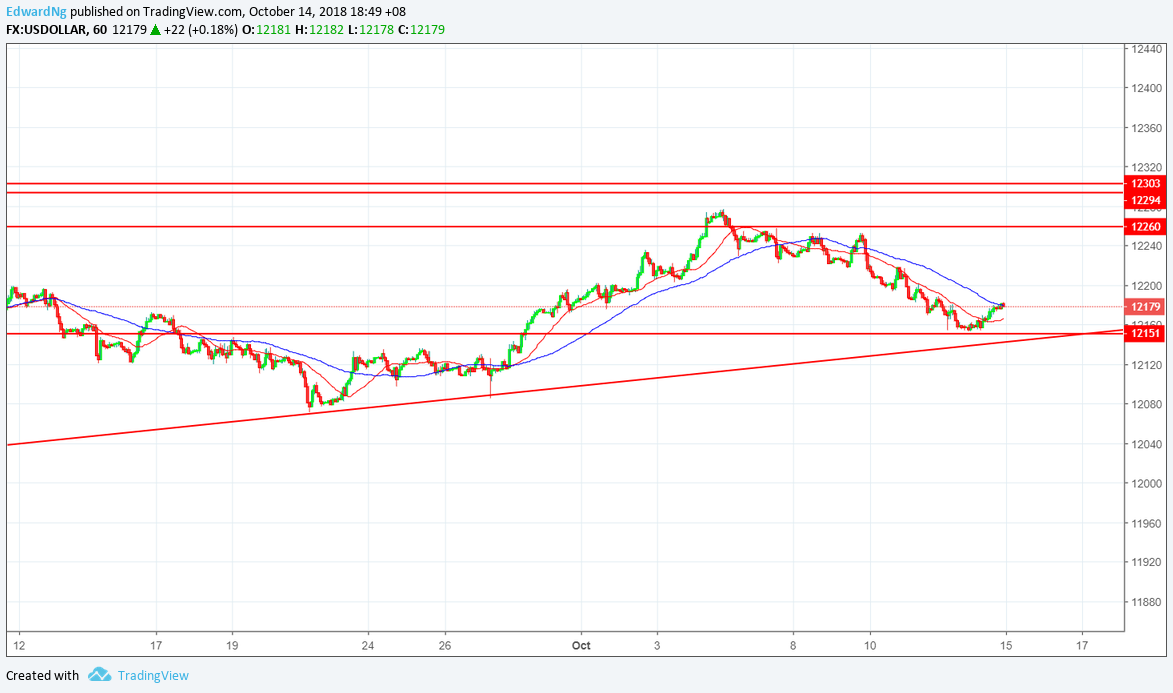Click the TradingView cloud logo icon
Image resolution: width=1173 pixels, height=693 pixels.
click(x=99, y=675)
